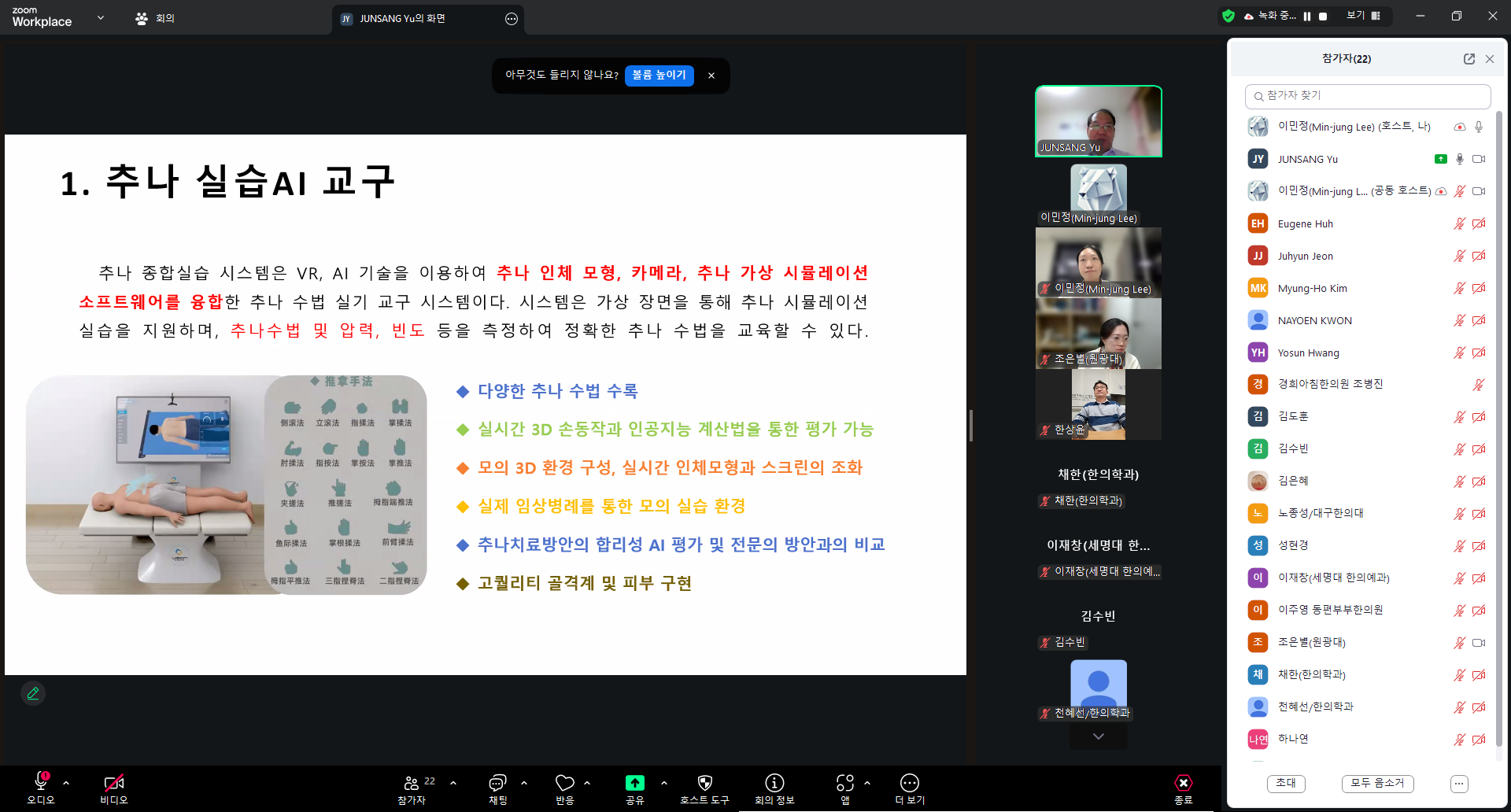Unmute audio using the 오디오 icon
Screen dimensions: 1511x812
coord(39,783)
